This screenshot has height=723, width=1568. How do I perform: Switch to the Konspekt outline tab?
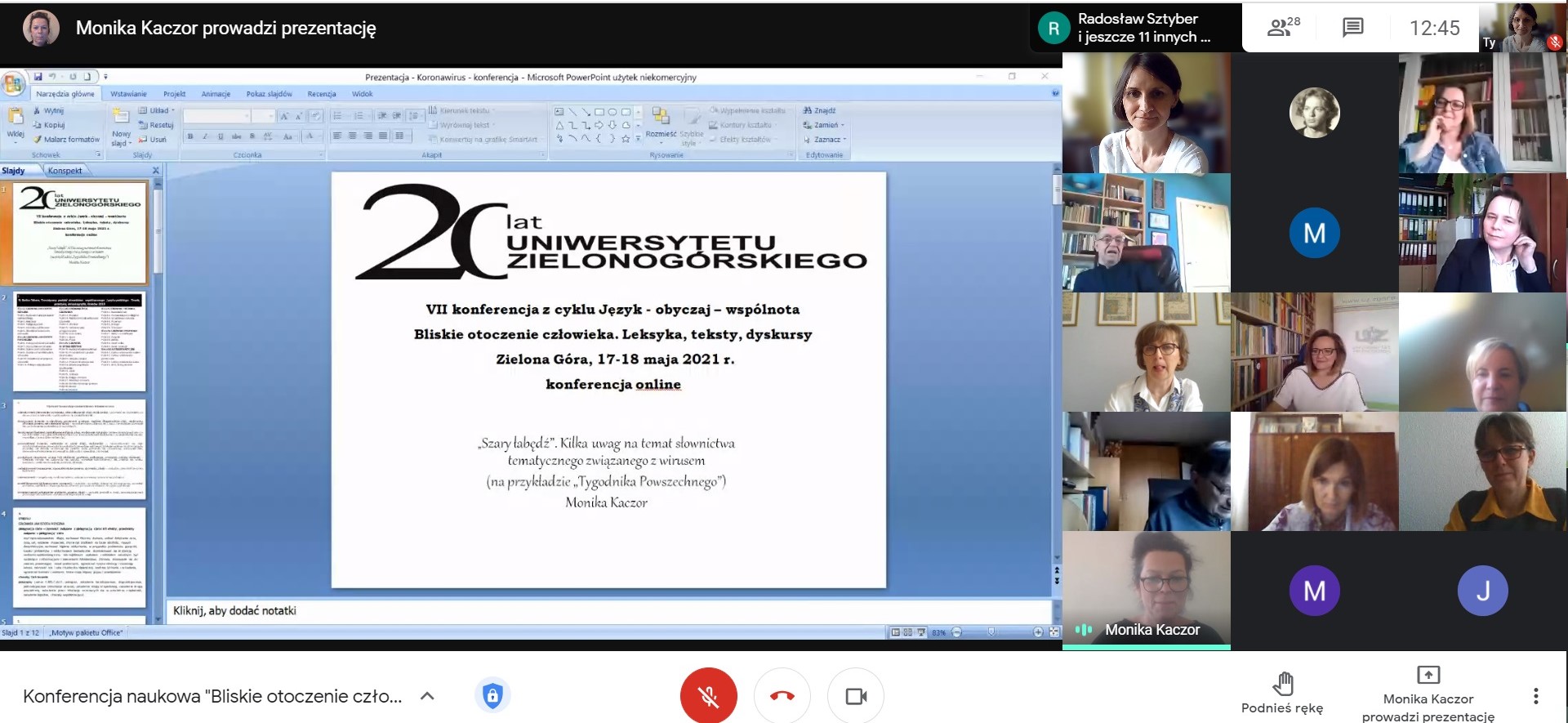pos(65,171)
